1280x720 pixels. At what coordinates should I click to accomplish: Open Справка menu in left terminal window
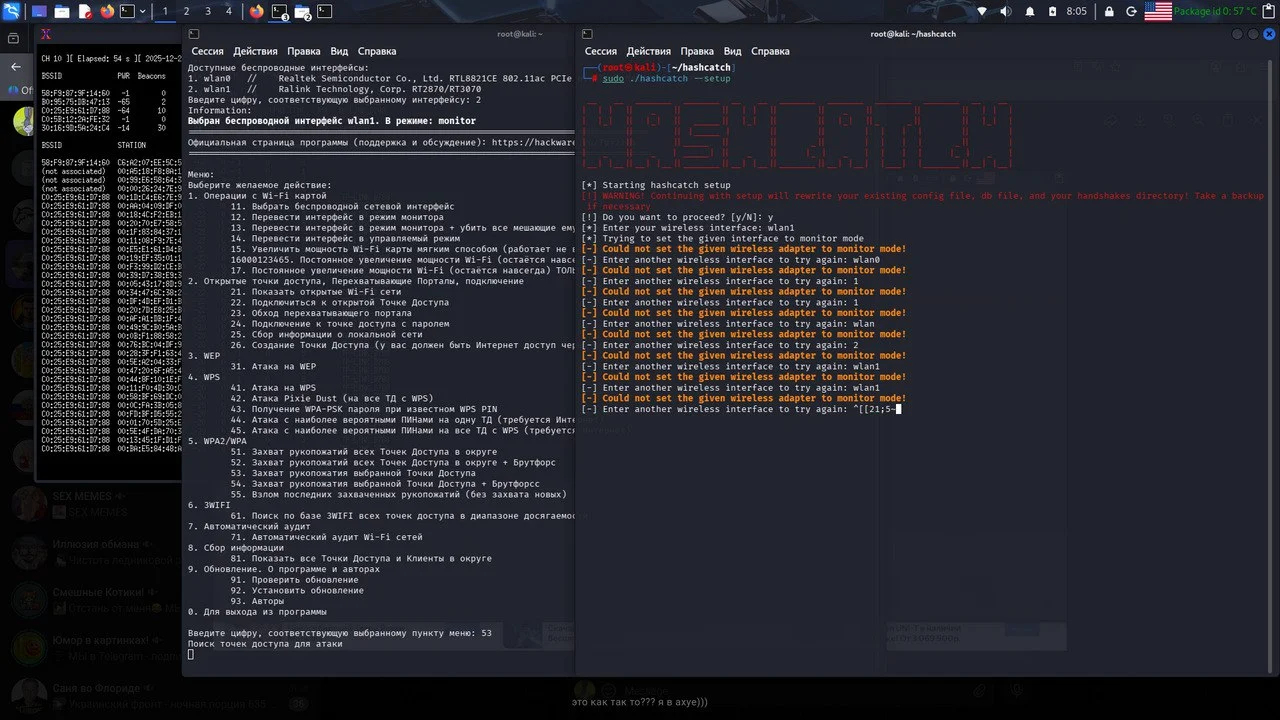[377, 51]
